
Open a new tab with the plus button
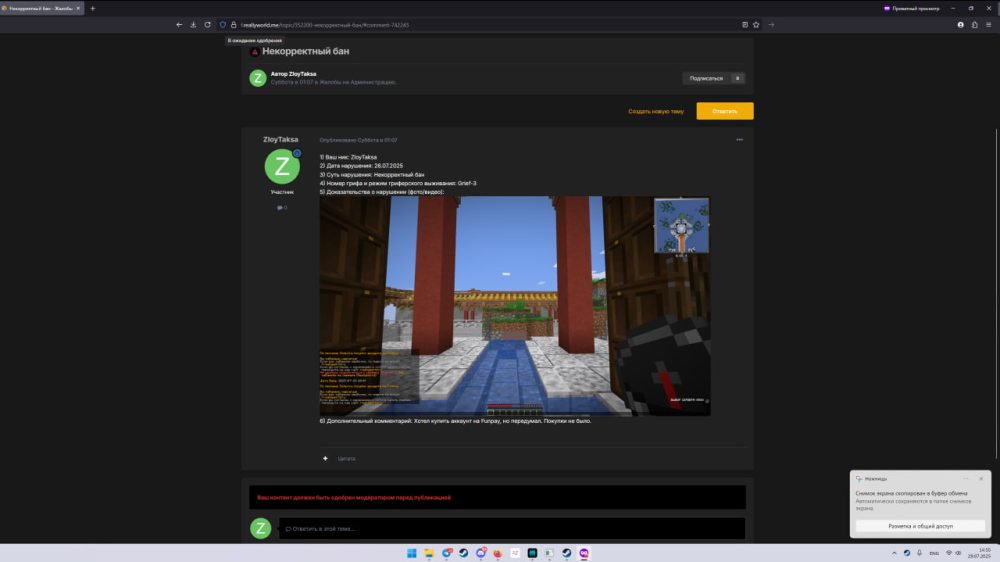(x=92, y=8)
